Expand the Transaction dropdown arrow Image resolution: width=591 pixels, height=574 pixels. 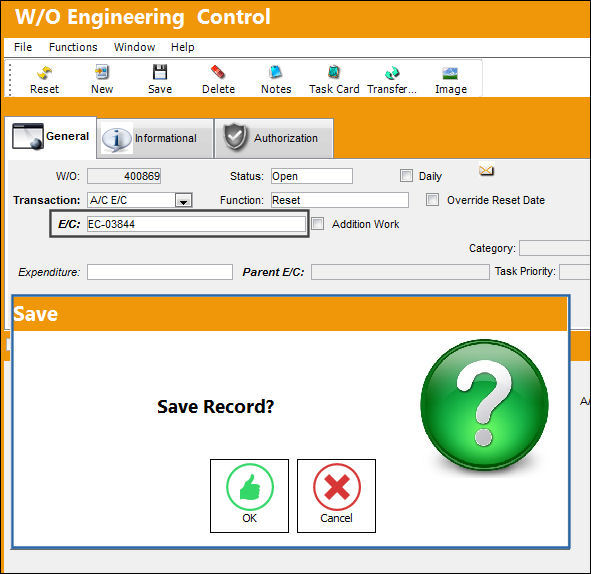[x=184, y=200]
